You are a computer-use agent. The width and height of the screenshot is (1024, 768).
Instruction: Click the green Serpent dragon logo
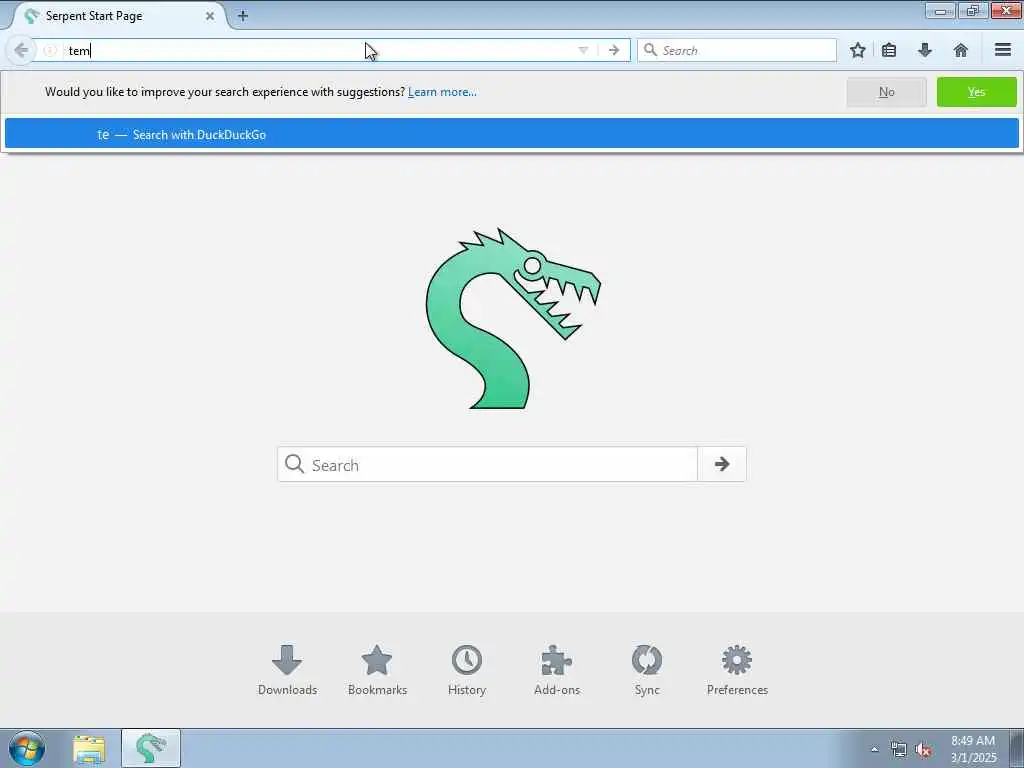(x=513, y=319)
